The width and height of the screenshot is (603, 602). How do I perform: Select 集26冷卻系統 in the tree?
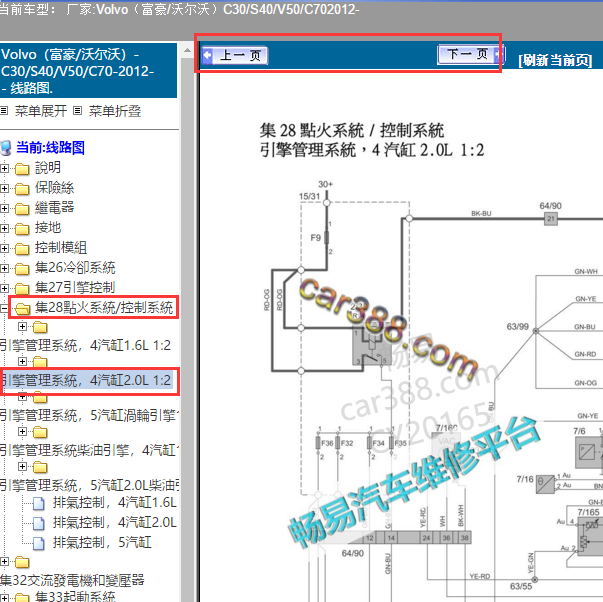tap(75, 268)
